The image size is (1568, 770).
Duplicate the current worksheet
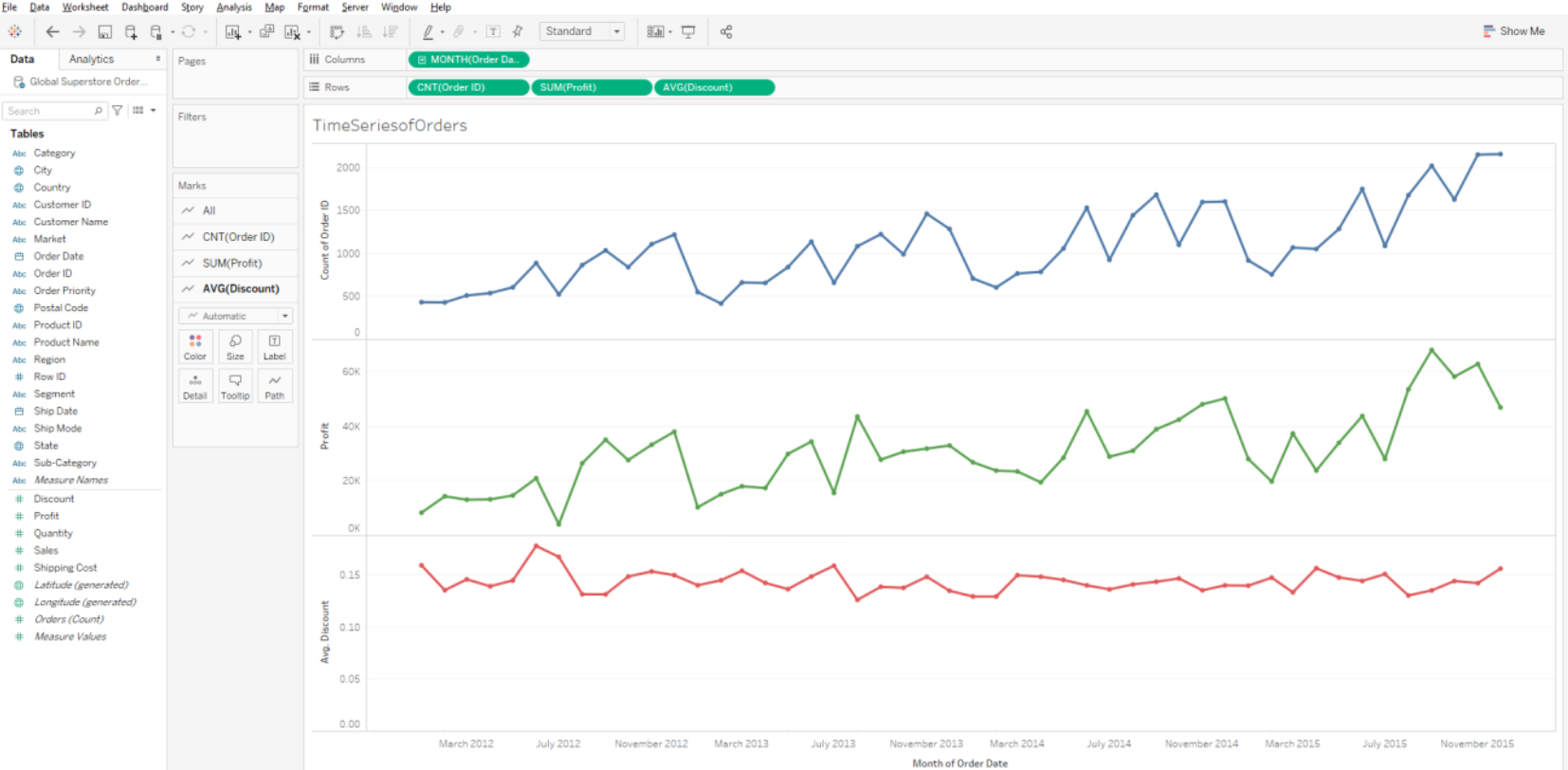[x=267, y=31]
